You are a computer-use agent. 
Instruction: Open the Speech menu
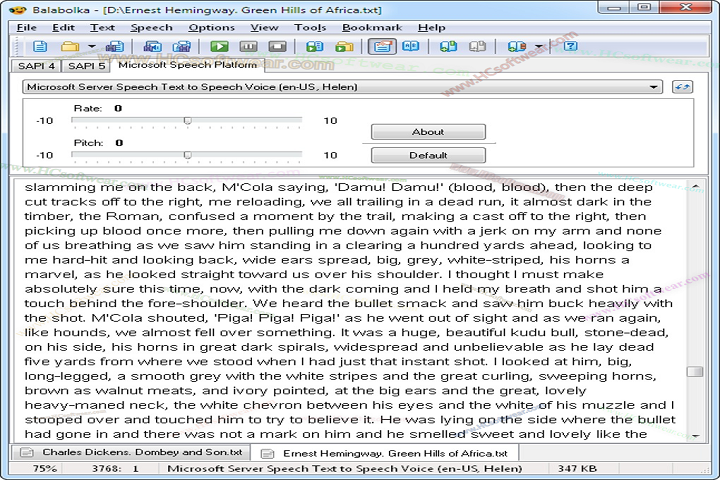click(x=151, y=27)
